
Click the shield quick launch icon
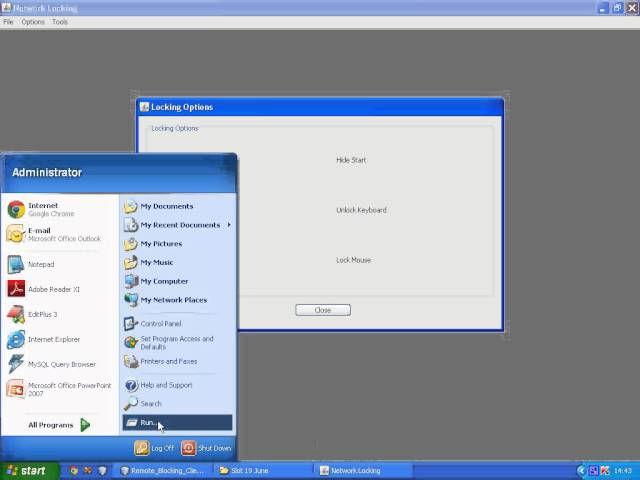[x=102, y=471]
